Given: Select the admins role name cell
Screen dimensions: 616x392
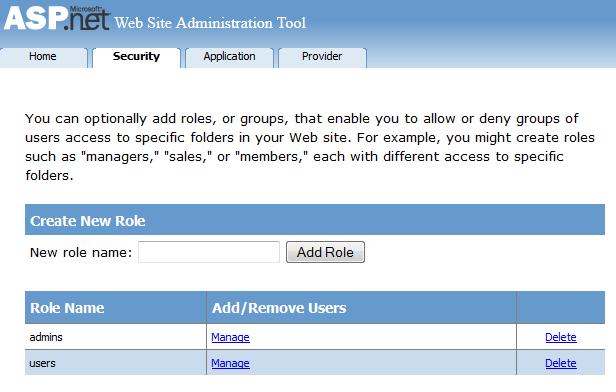Looking at the screenshot, I should tap(116, 337).
